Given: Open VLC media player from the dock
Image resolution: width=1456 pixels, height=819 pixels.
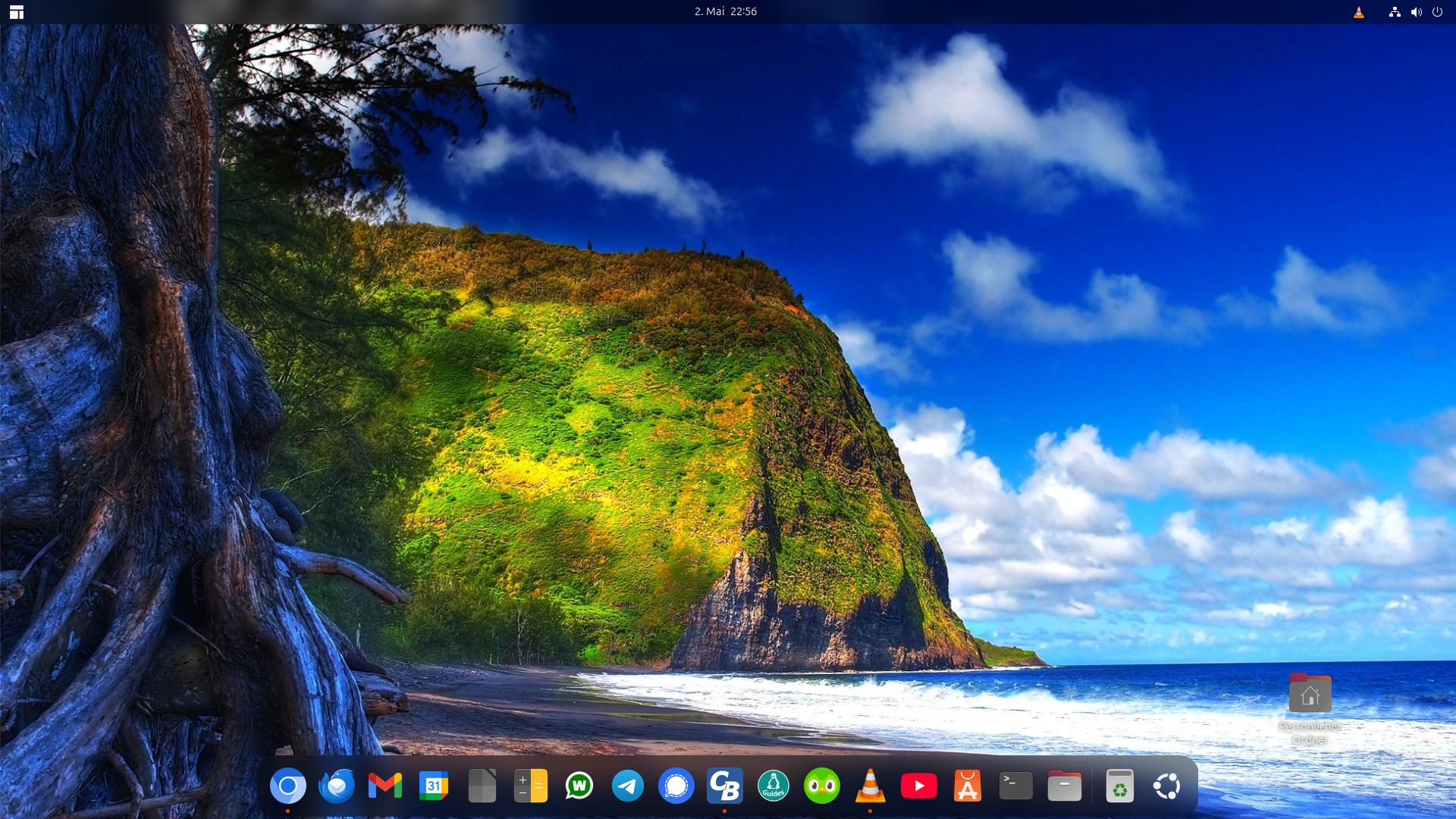Looking at the screenshot, I should coord(871,786).
